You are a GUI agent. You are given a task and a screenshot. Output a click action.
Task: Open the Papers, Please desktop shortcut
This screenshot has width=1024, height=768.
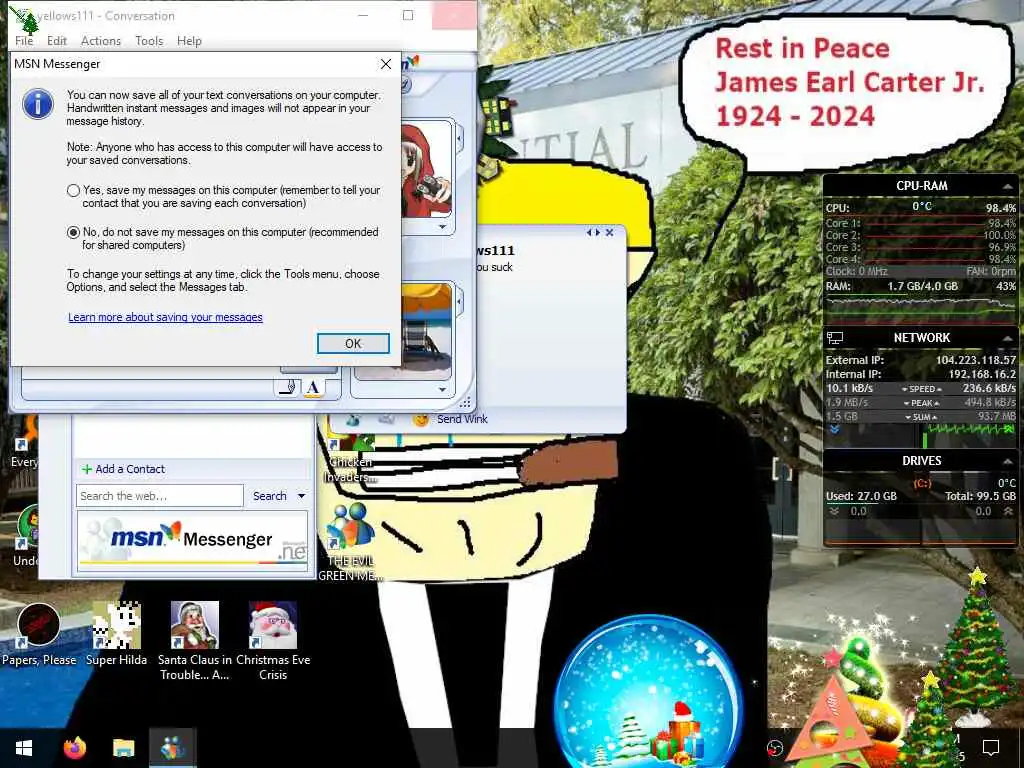[x=39, y=635]
